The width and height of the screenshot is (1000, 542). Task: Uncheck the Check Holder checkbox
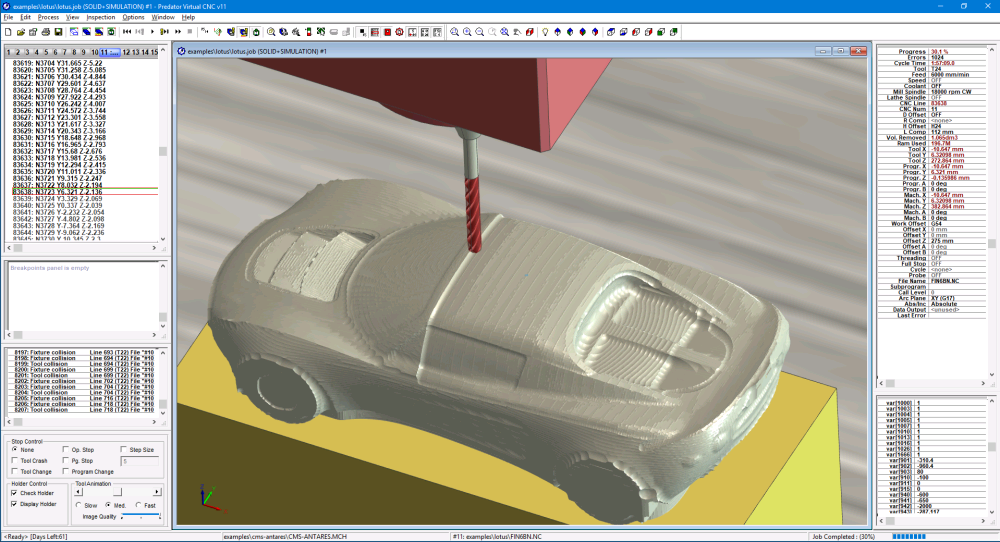15,493
